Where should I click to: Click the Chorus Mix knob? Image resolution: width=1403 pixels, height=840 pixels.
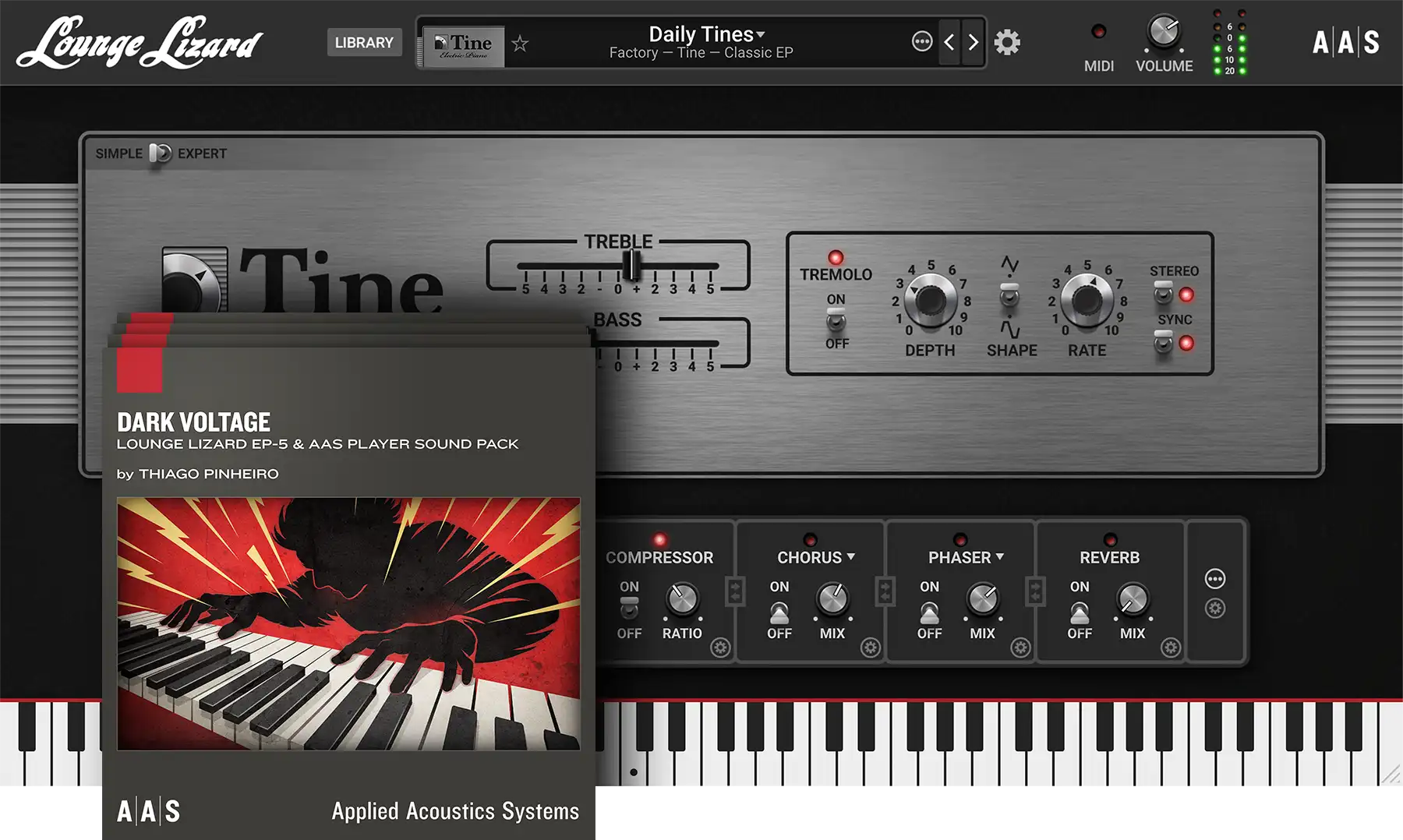[x=833, y=598]
